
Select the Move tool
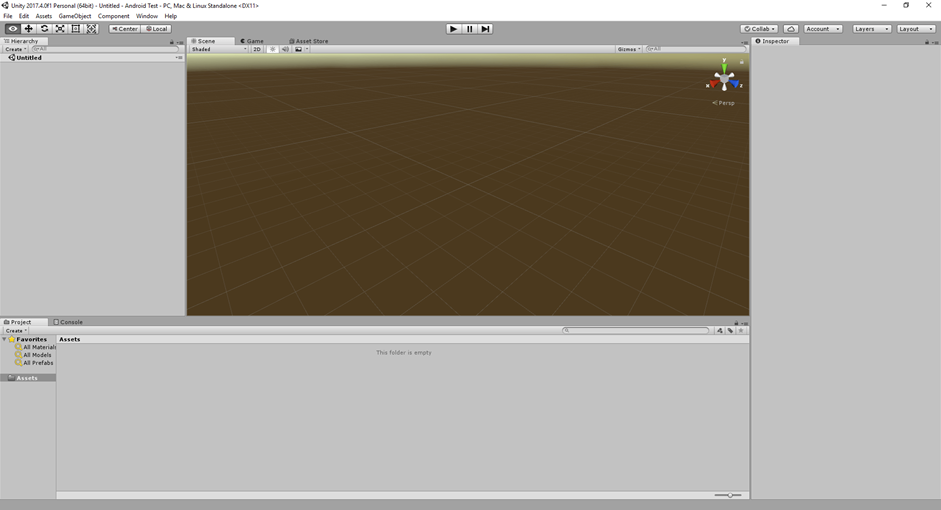point(29,29)
